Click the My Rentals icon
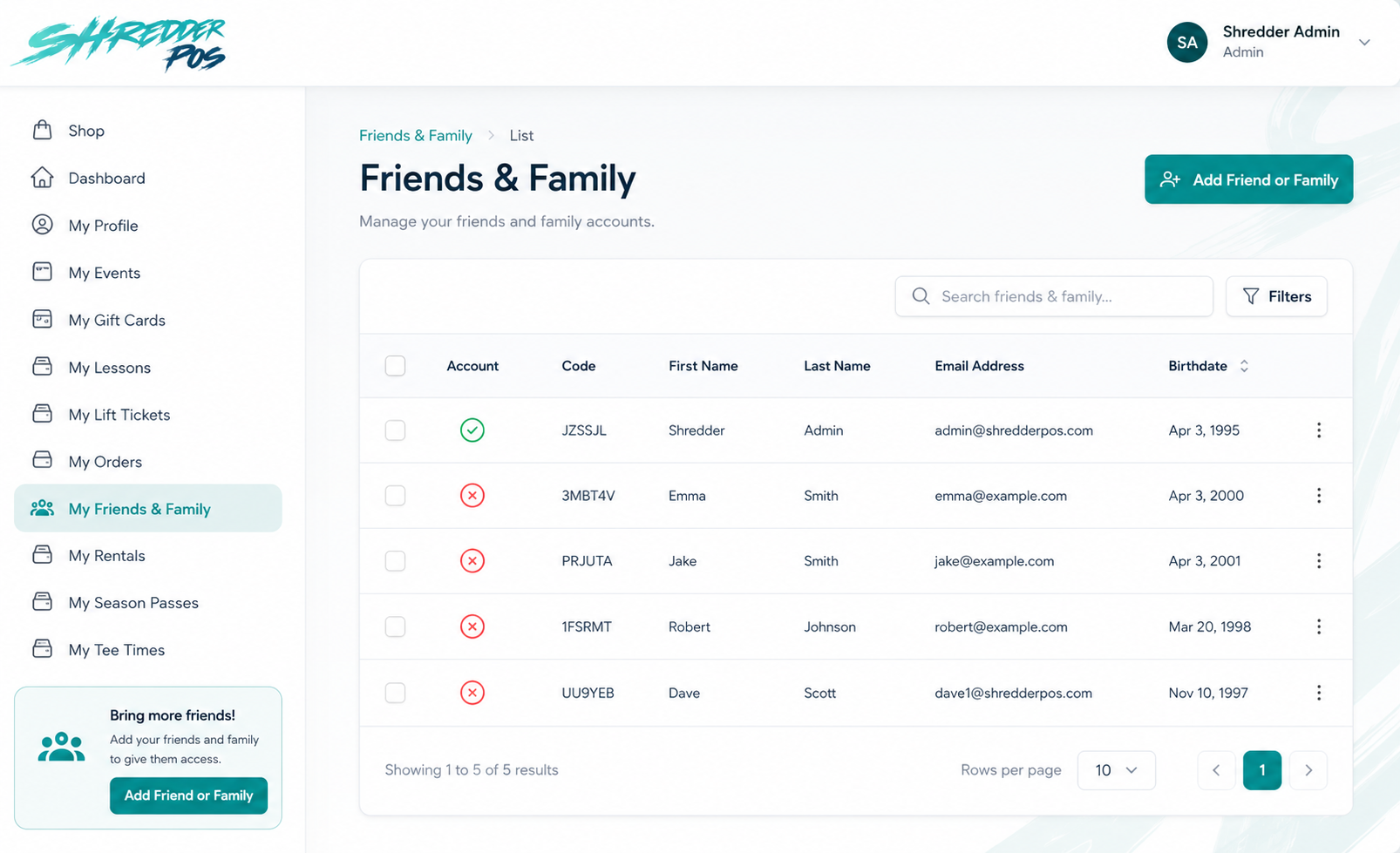The height and width of the screenshot is (853, 1400). click(x=42, y=555)
